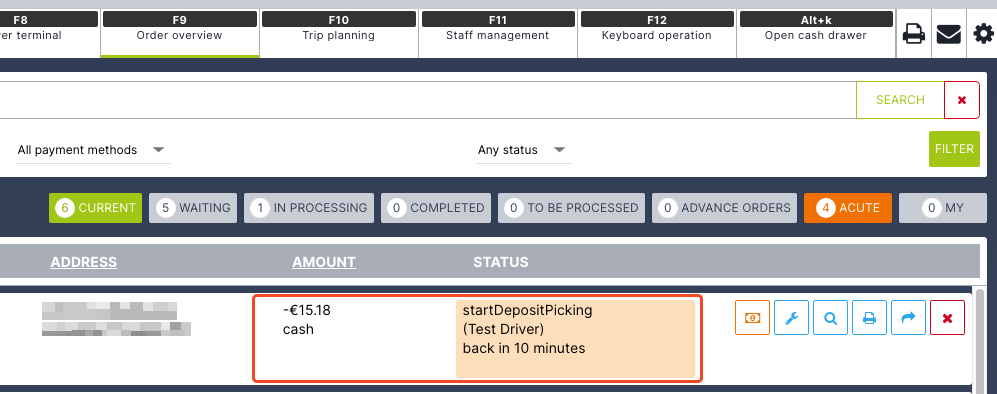
Task: Open Staff management tab
Action: click(x=498, y=33)
